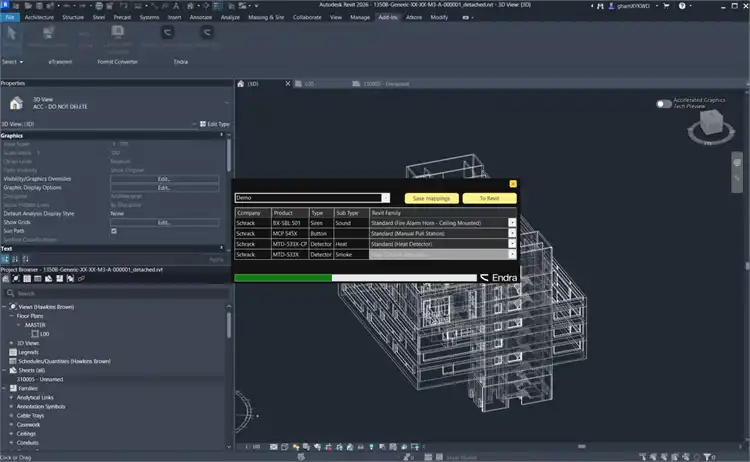Click the Temporary Hide/Isolate glasses icon
Screen dimensions: 750x462
361,447
